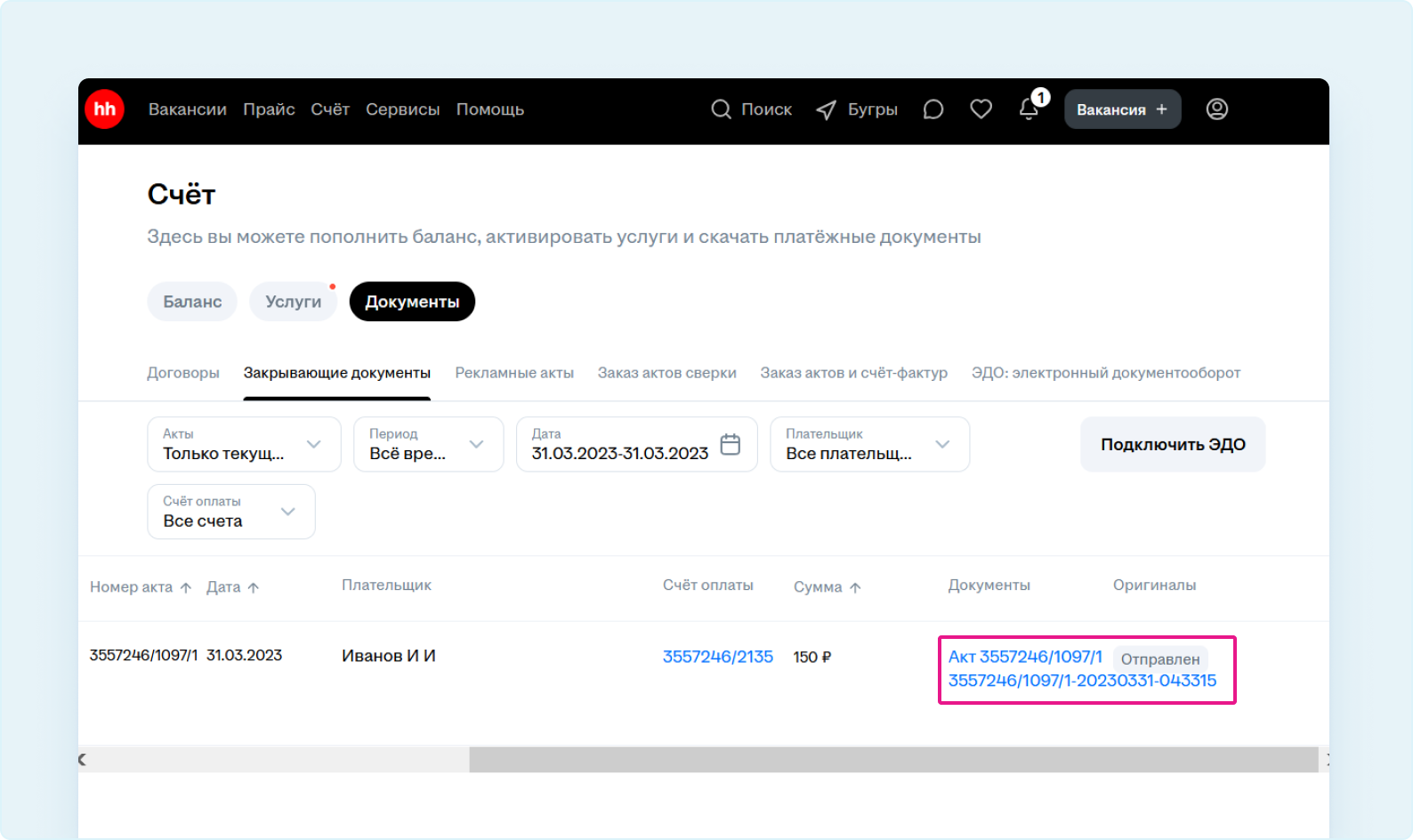Open invoice link 3557246/2135

718,657
